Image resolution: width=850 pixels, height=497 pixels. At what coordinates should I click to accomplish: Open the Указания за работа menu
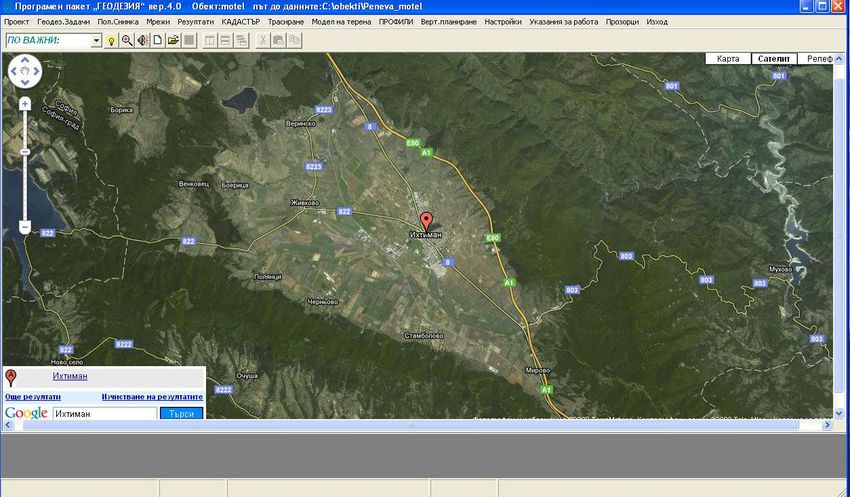(564, 22)
